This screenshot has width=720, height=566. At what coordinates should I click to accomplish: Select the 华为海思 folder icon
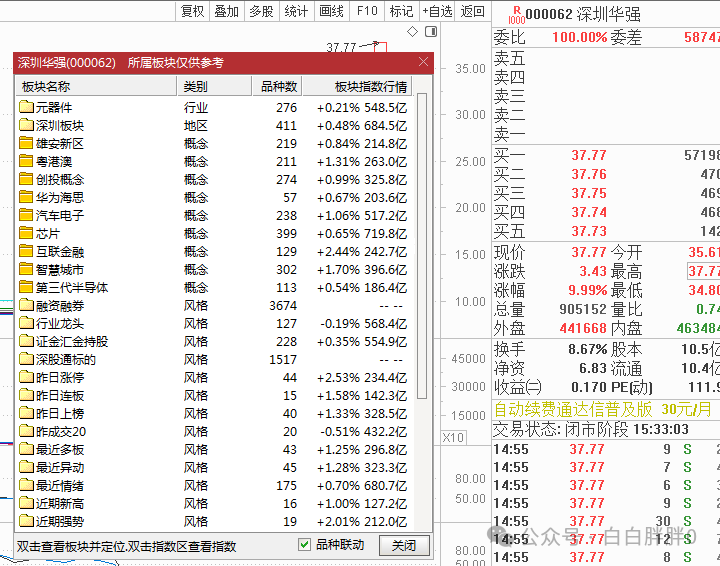[x=27, y=197]
